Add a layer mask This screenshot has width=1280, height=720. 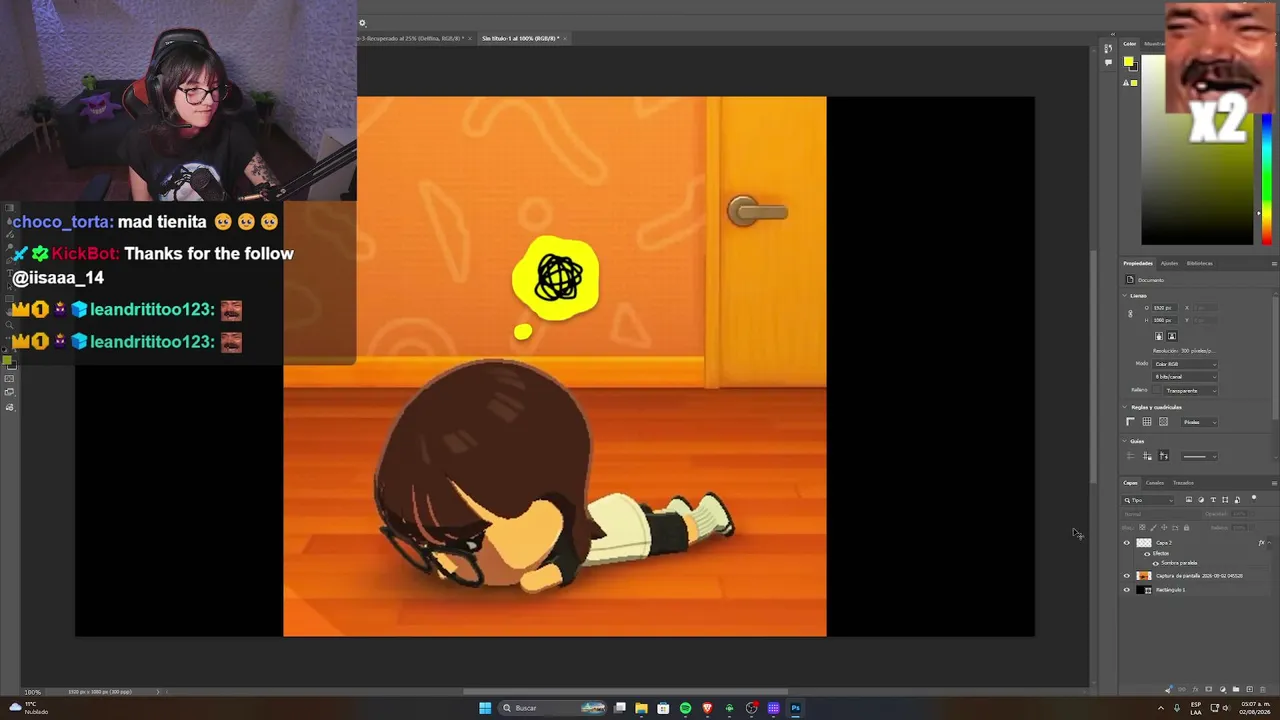point(1209,689)
